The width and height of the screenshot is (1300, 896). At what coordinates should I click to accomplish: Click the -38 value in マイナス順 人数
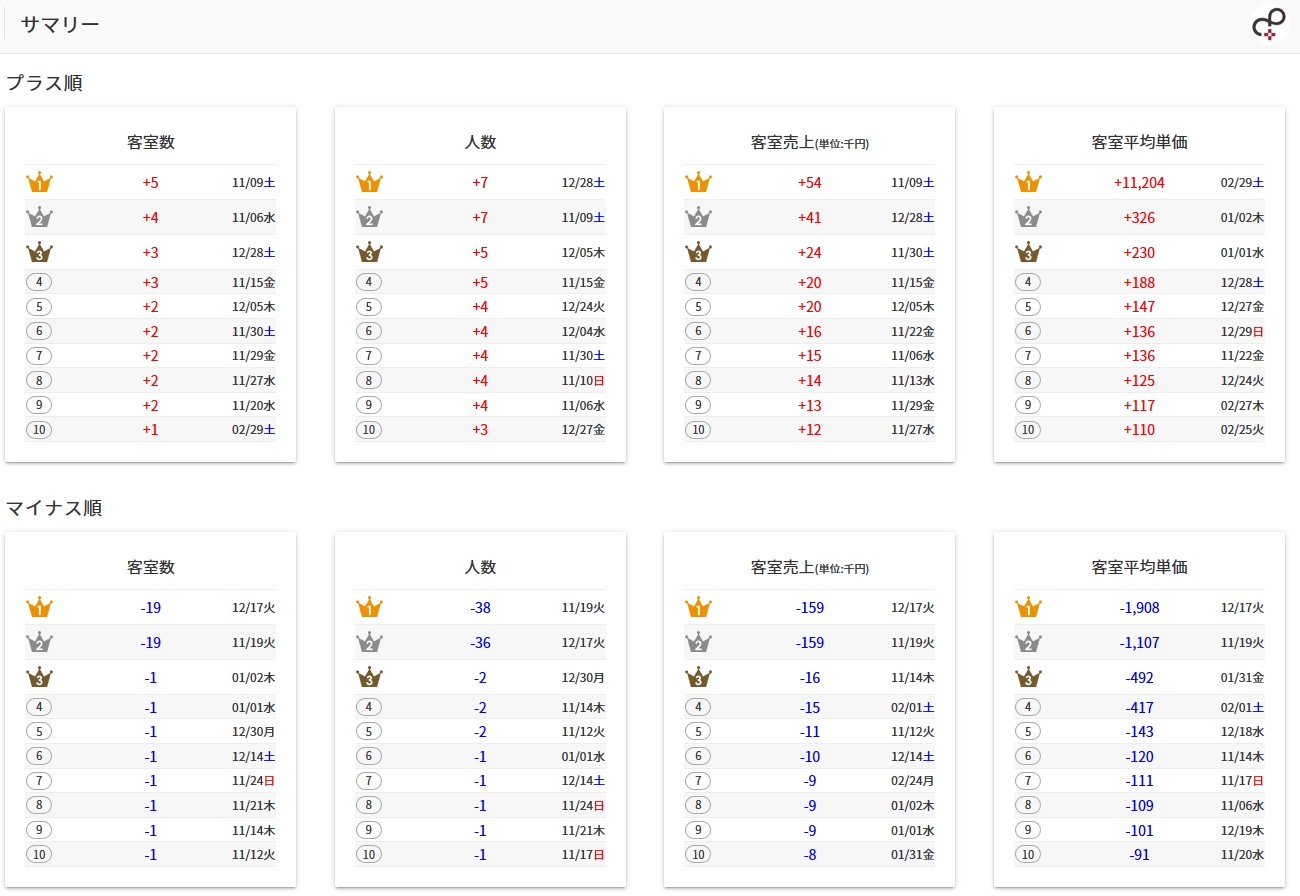pos(480,608)
